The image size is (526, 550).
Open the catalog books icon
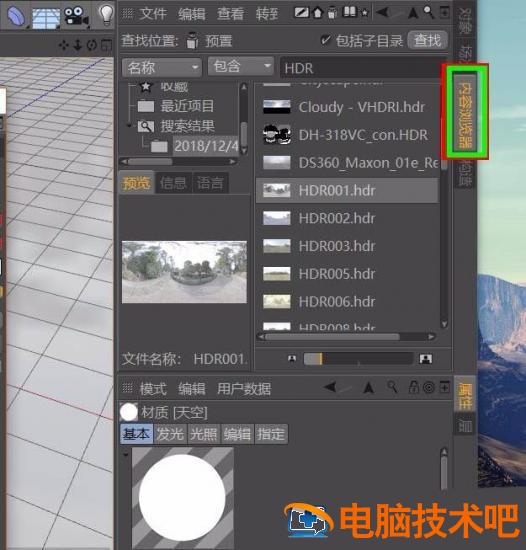(350, 12)
